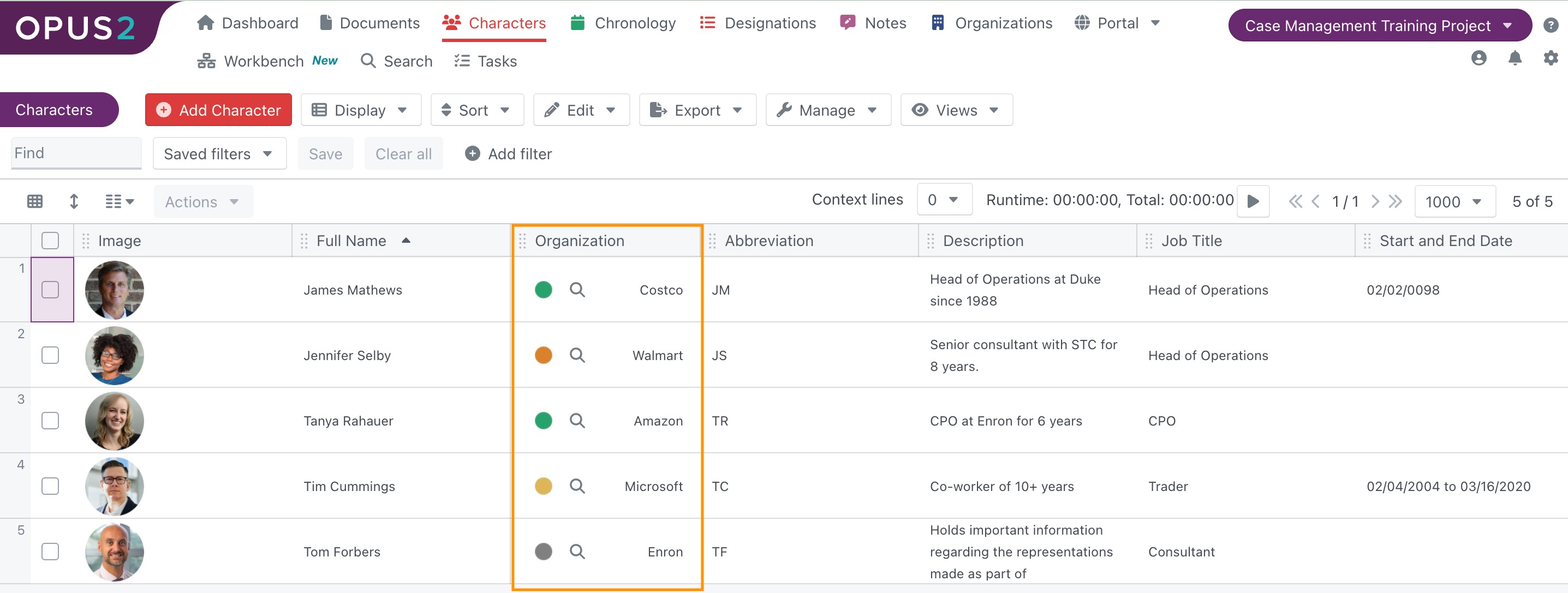Image resolution: width=1568 pixels, height=593 pixels.
Task: Click the gray dot beside Enron
Action: coord(544,552)
